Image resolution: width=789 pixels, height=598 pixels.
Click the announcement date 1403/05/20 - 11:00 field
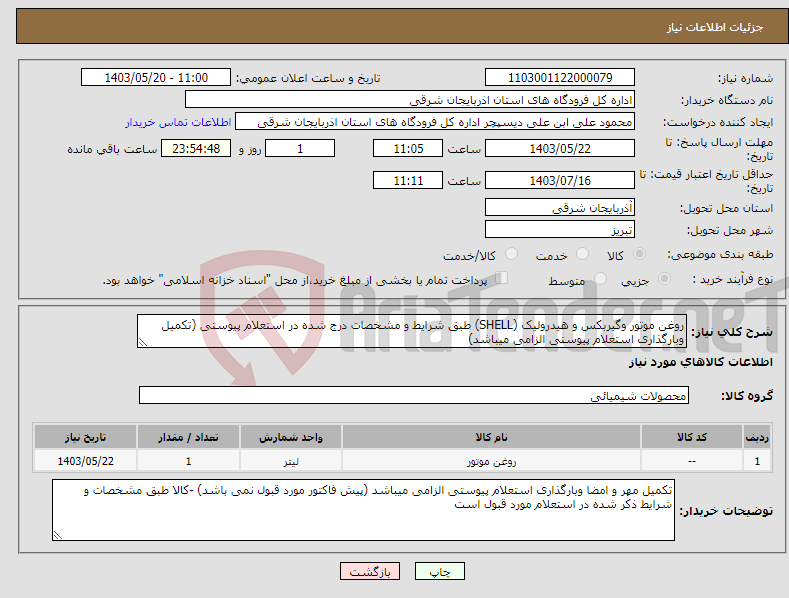(156, 78)
